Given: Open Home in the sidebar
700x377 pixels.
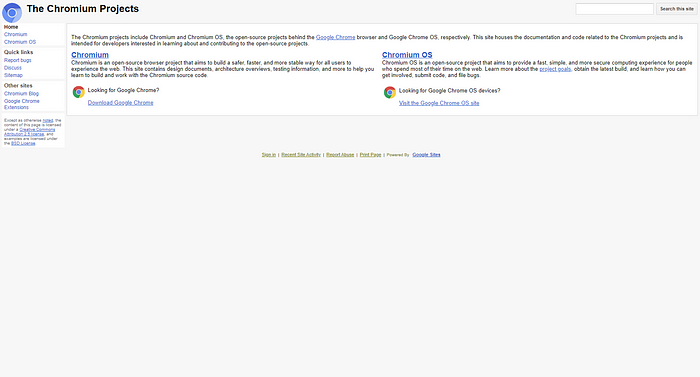Looking at the screenshot, I should coord(11,27).
